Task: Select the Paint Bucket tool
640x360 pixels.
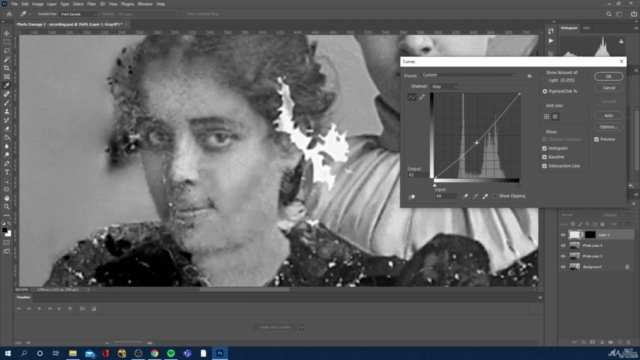Action: pyautogui.click(x=7, y=137)
